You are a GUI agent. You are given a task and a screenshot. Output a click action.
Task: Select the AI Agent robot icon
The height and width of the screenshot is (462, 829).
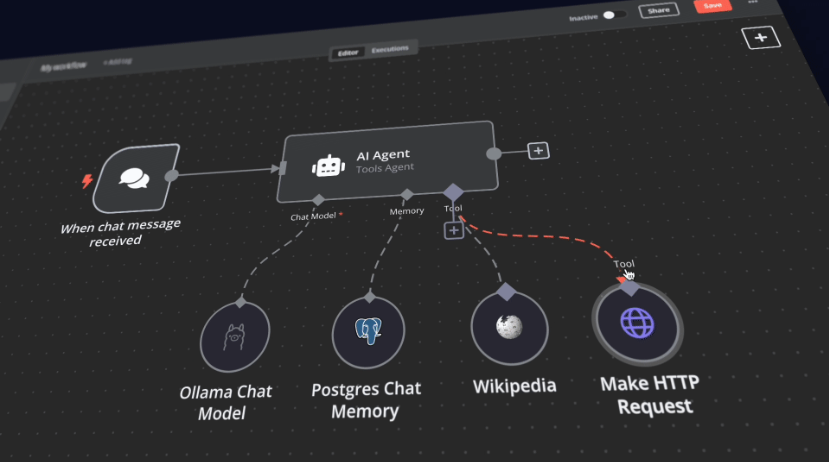(x=327, y=167)
